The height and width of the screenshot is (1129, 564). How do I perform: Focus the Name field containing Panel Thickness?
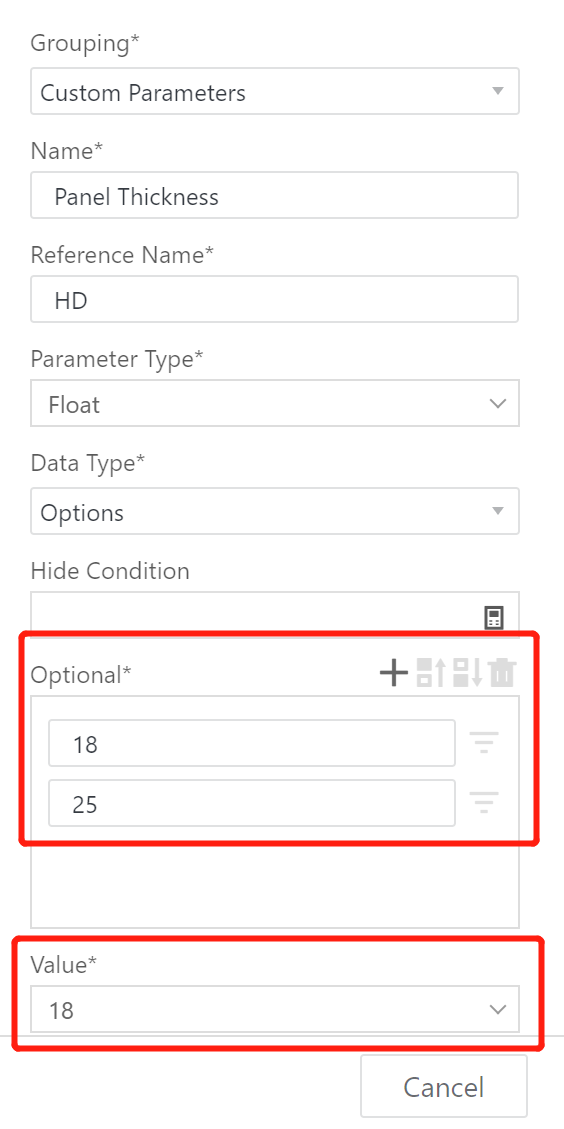274,195
